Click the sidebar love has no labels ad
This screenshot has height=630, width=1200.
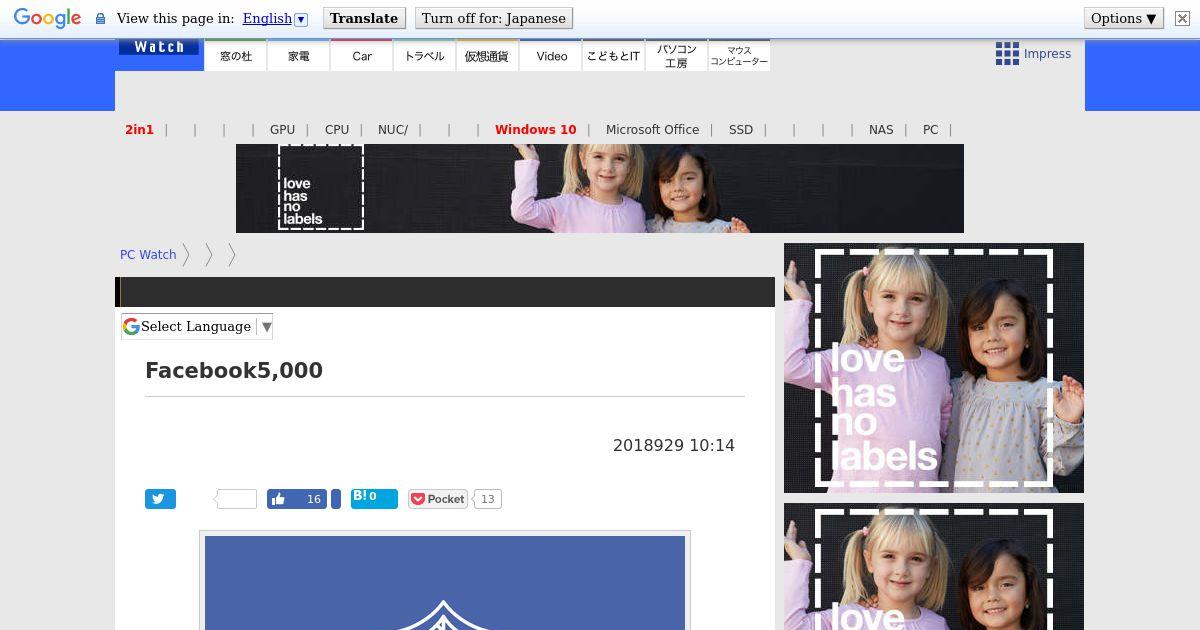[x=934, y=368]
